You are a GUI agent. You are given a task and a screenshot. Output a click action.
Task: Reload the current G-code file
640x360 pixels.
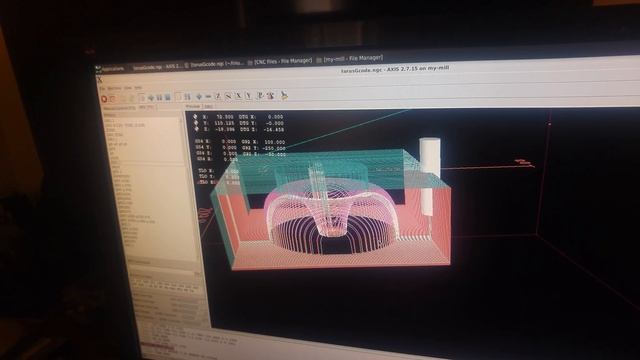131,98
